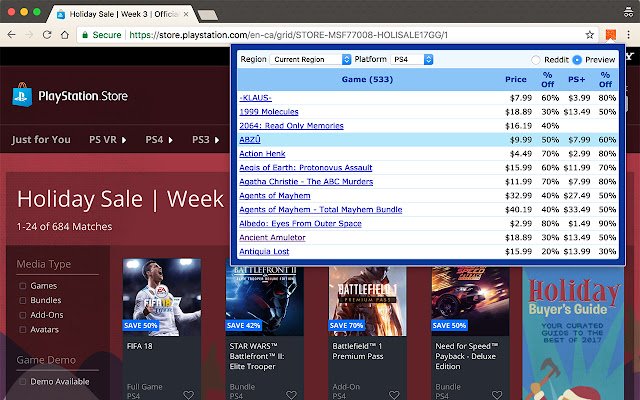Viewport: 640px width, 400px height.
Task: Open the FIFA 18 cover thumbnail
Action: pos(162,297)
